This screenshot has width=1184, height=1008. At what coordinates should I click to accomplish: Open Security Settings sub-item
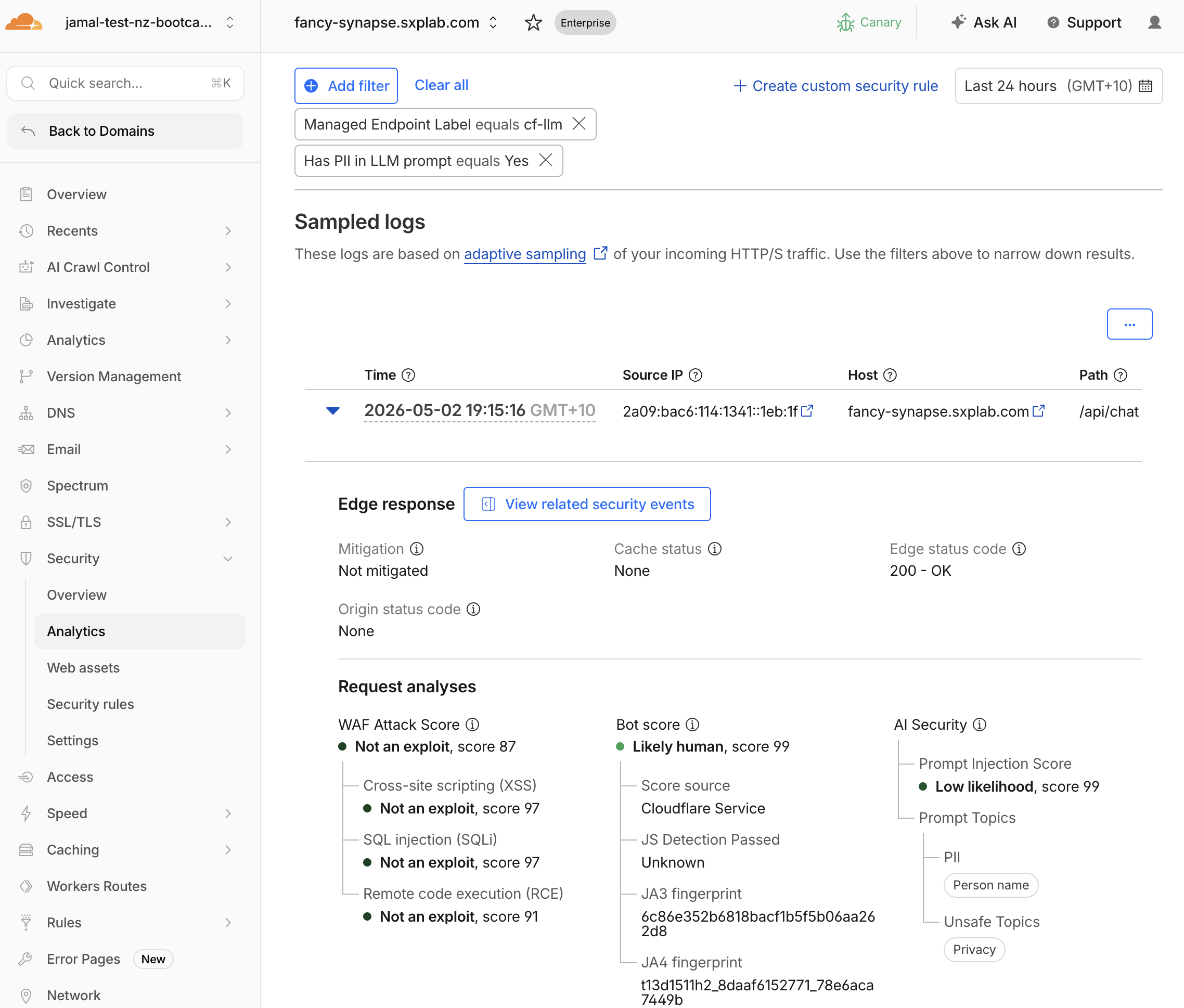click(x=73, y=741)
